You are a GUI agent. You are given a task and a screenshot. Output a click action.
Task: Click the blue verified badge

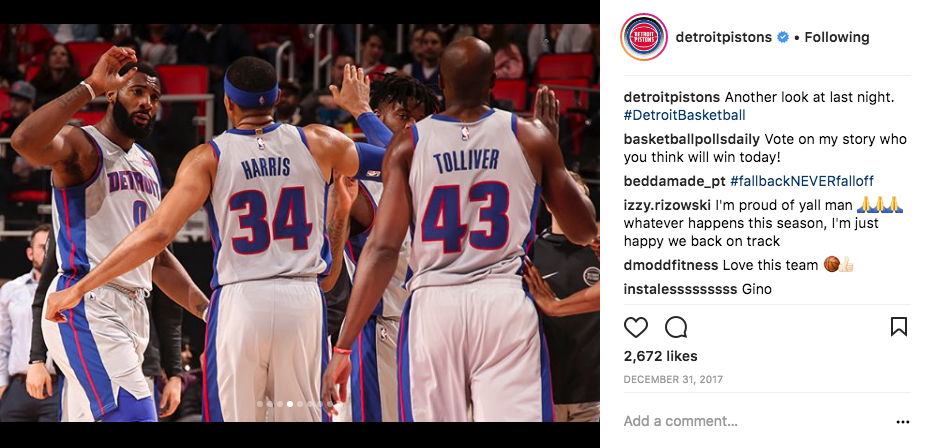click(x=783, y=37)
